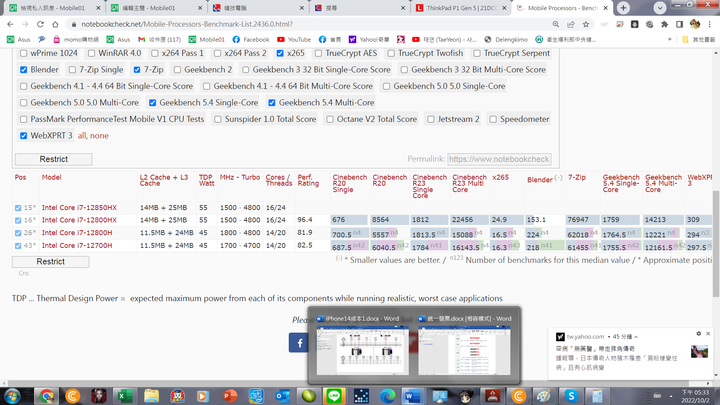Image resolution: width=720 pixels, height=405 pixels.
Task: Click the upper Restrict button
Action: [x=53, y=159]
